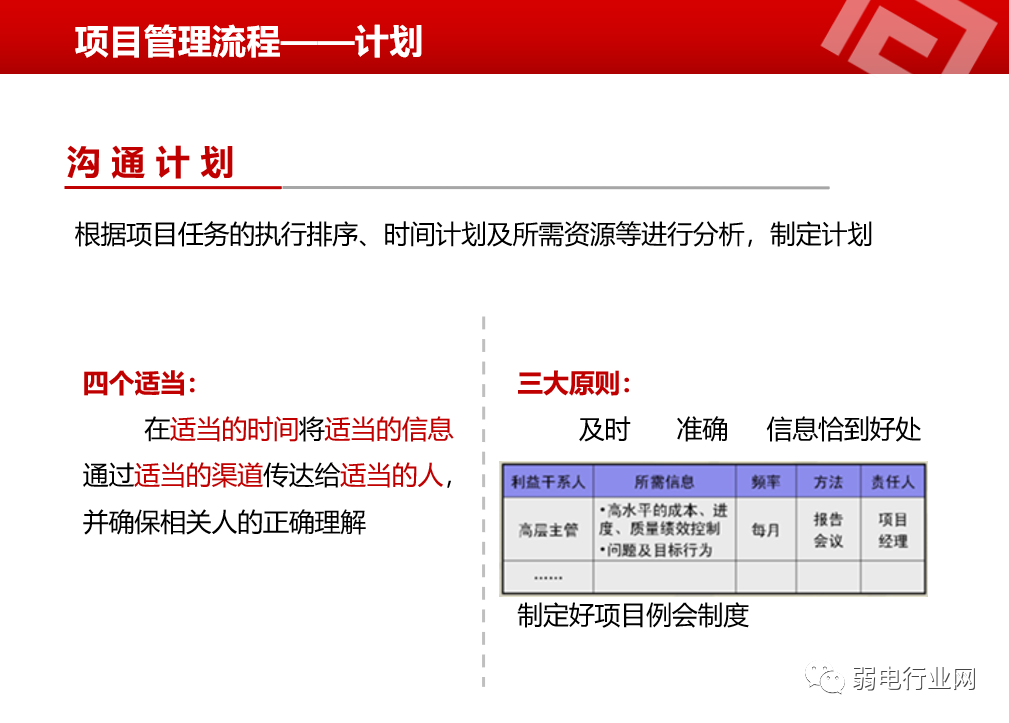Select the 报告会议 method cell
This screenshot has width=1009, height=723.
tap(827, 528)
